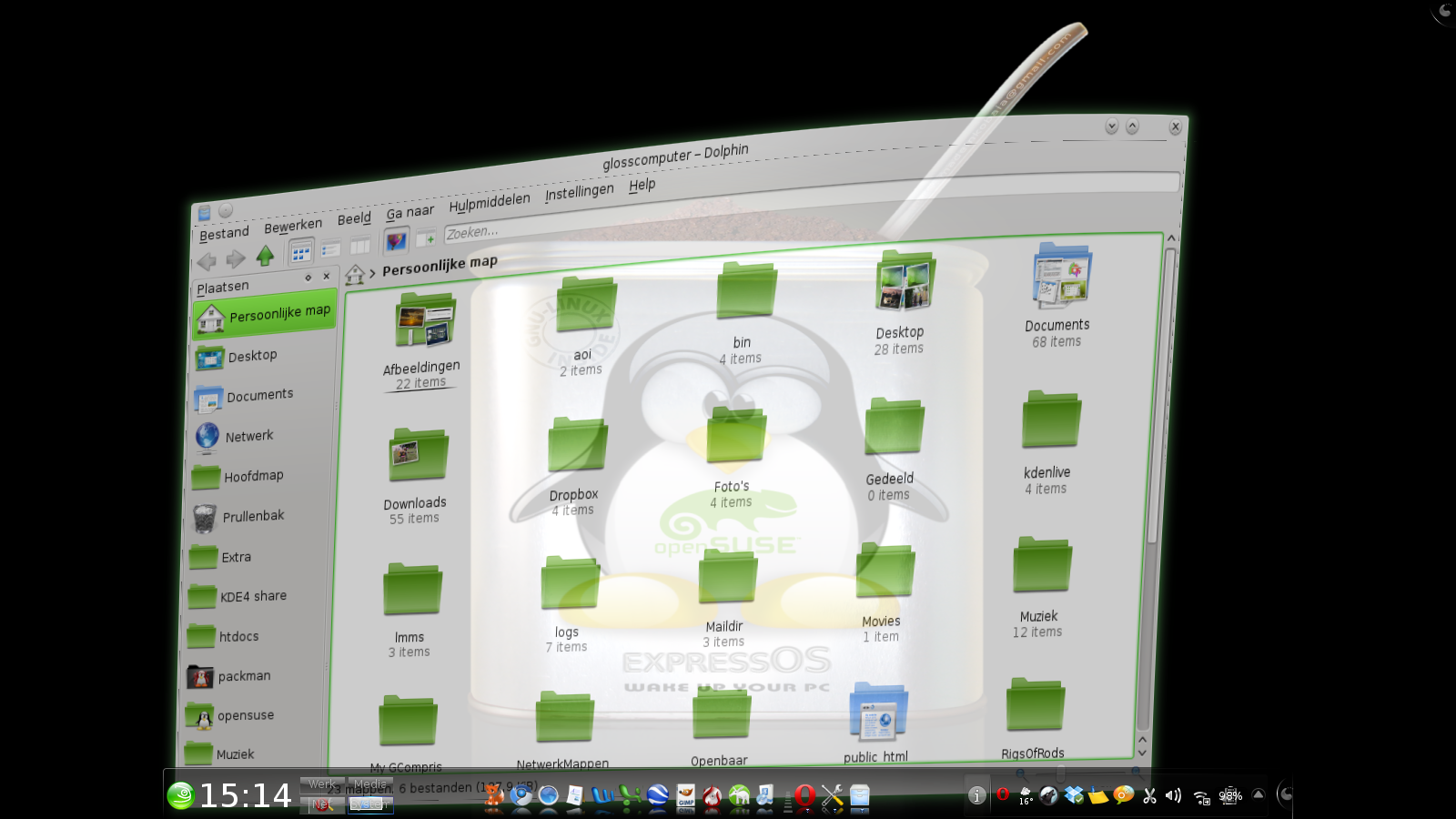Open Klipper scissors clipboard tray icon
Screen dimensions: 1456x819
click(x=1149, y=795)
